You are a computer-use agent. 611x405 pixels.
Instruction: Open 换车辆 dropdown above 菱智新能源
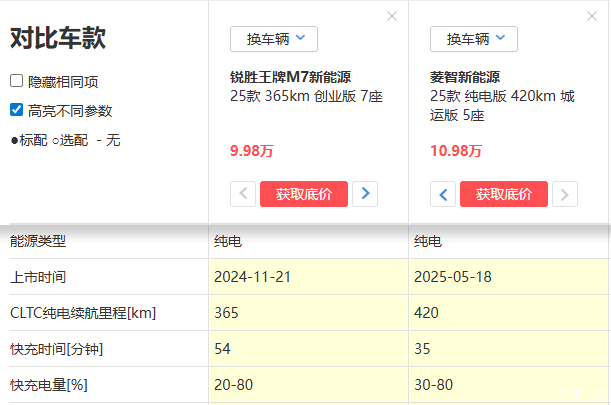474,39
